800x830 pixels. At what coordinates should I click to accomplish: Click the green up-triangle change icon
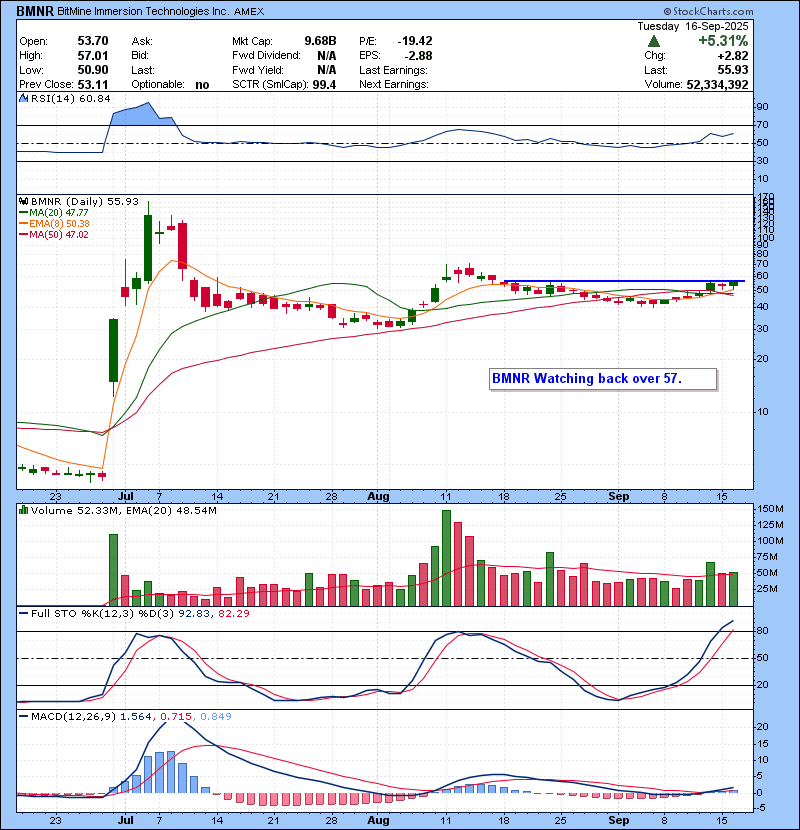point(653,41)
